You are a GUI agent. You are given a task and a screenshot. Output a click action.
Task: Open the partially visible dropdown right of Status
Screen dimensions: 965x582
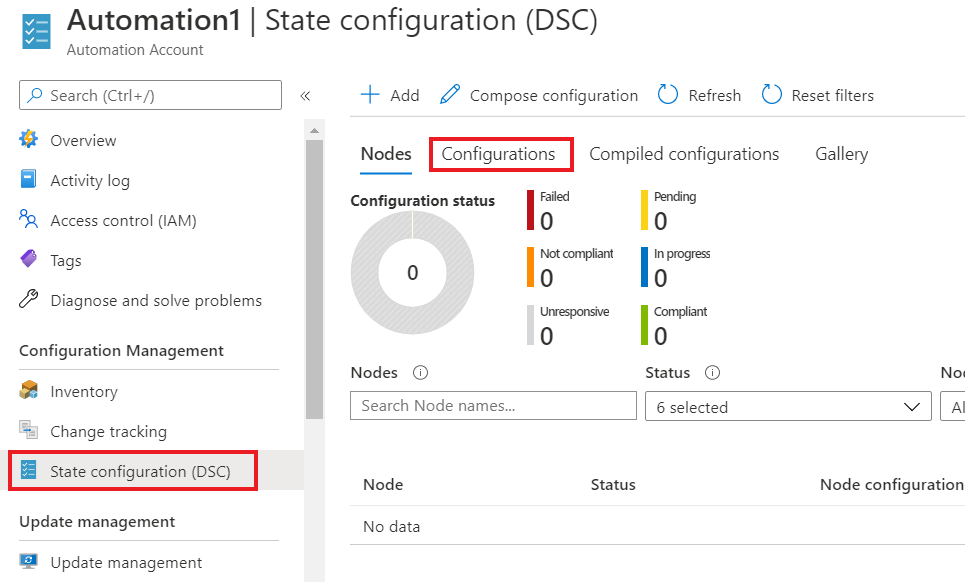tap(952, 406)
